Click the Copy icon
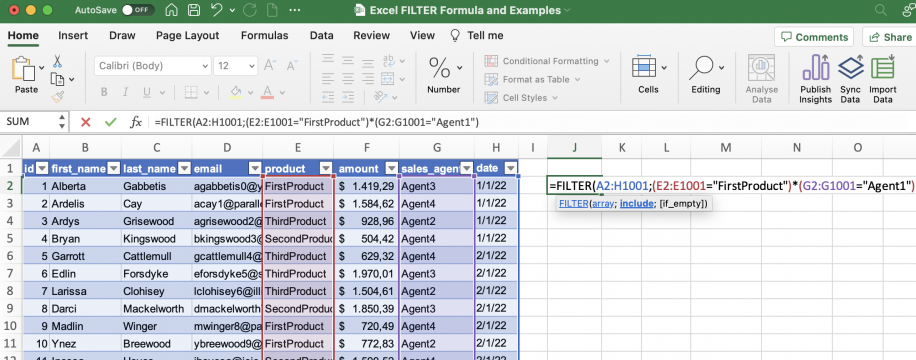Viewport: 916px width, 360px height. pos(57,79)
